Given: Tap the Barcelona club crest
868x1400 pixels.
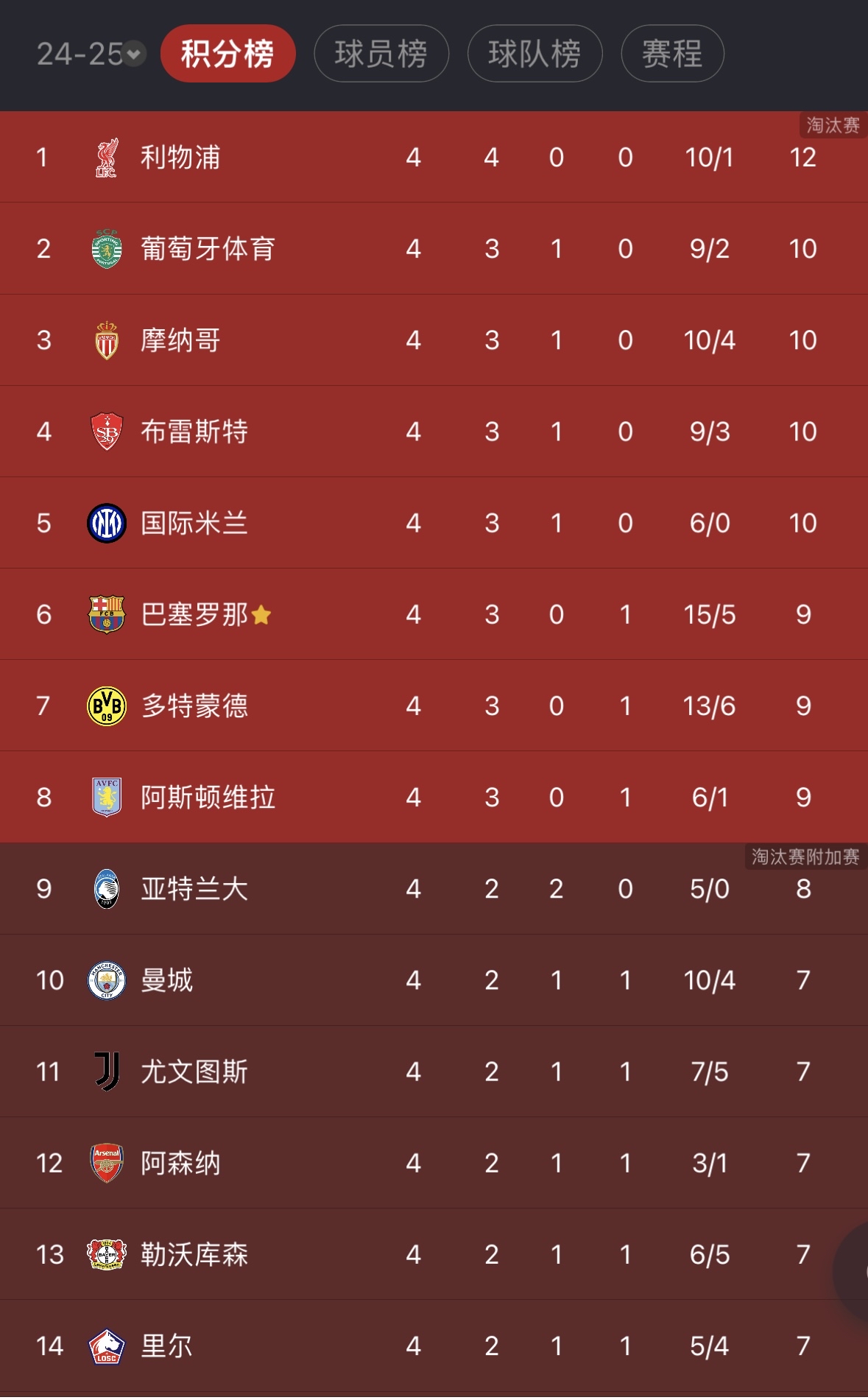Looking at the screenshot, I should pyautogui.click(x=107, y=615).
